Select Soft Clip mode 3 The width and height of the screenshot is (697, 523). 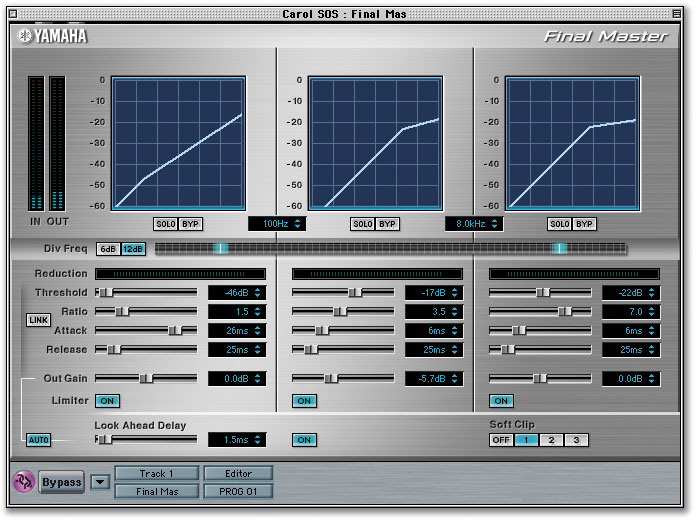576,440
